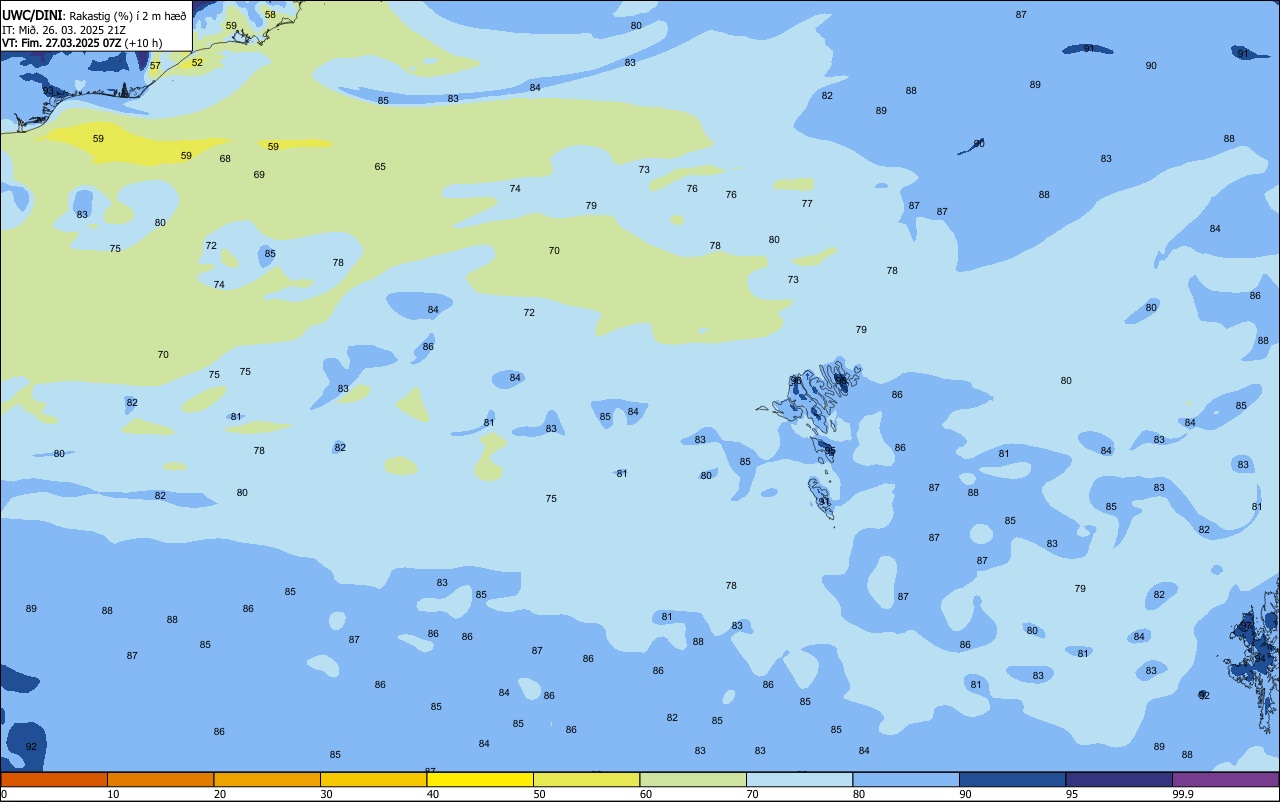Click the dark orange 0–10 legend swatch
Viewport: 1280px width, 802px height.
click(54, 779)
